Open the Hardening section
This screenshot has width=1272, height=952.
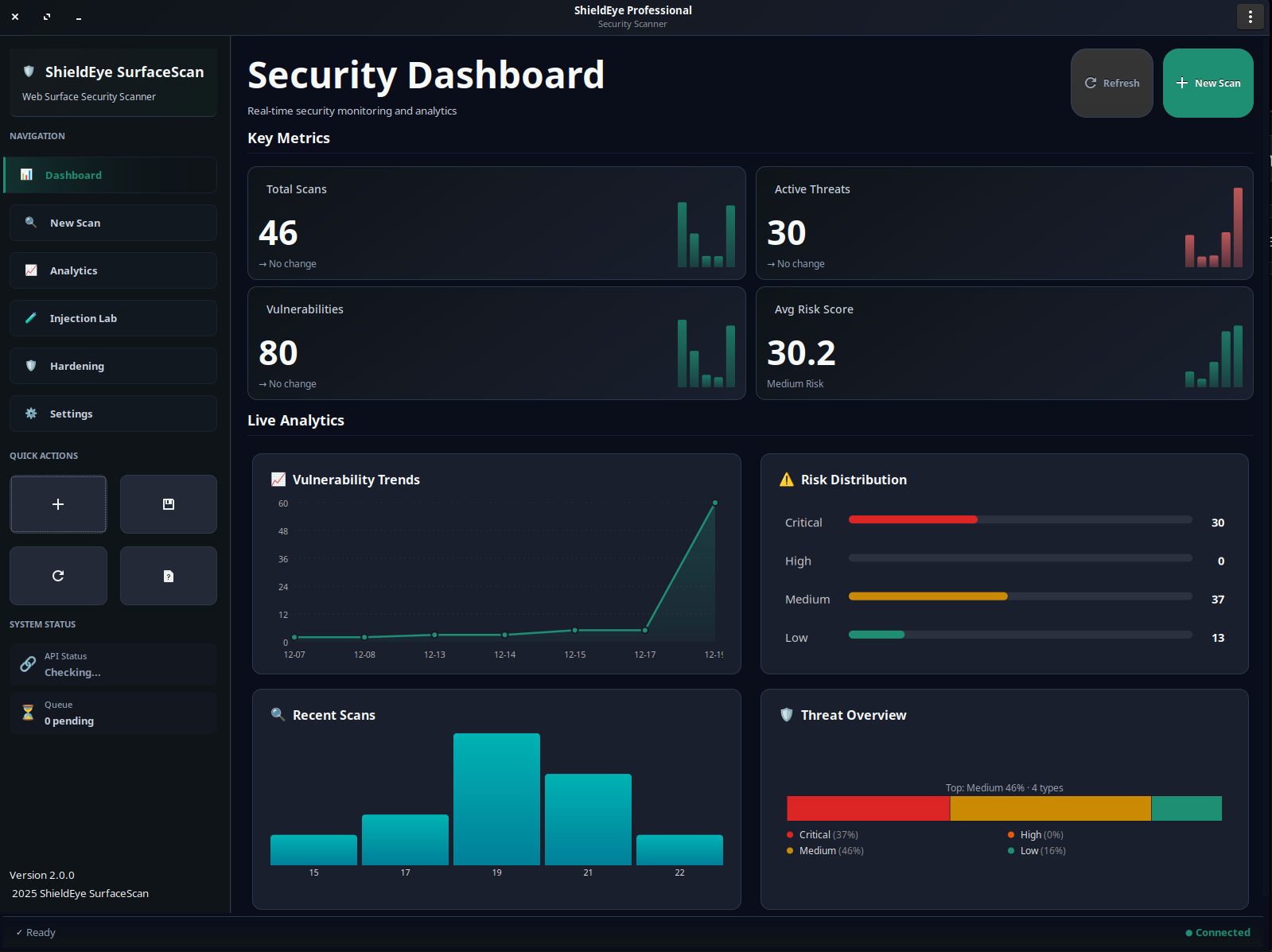tap(113, 366)
